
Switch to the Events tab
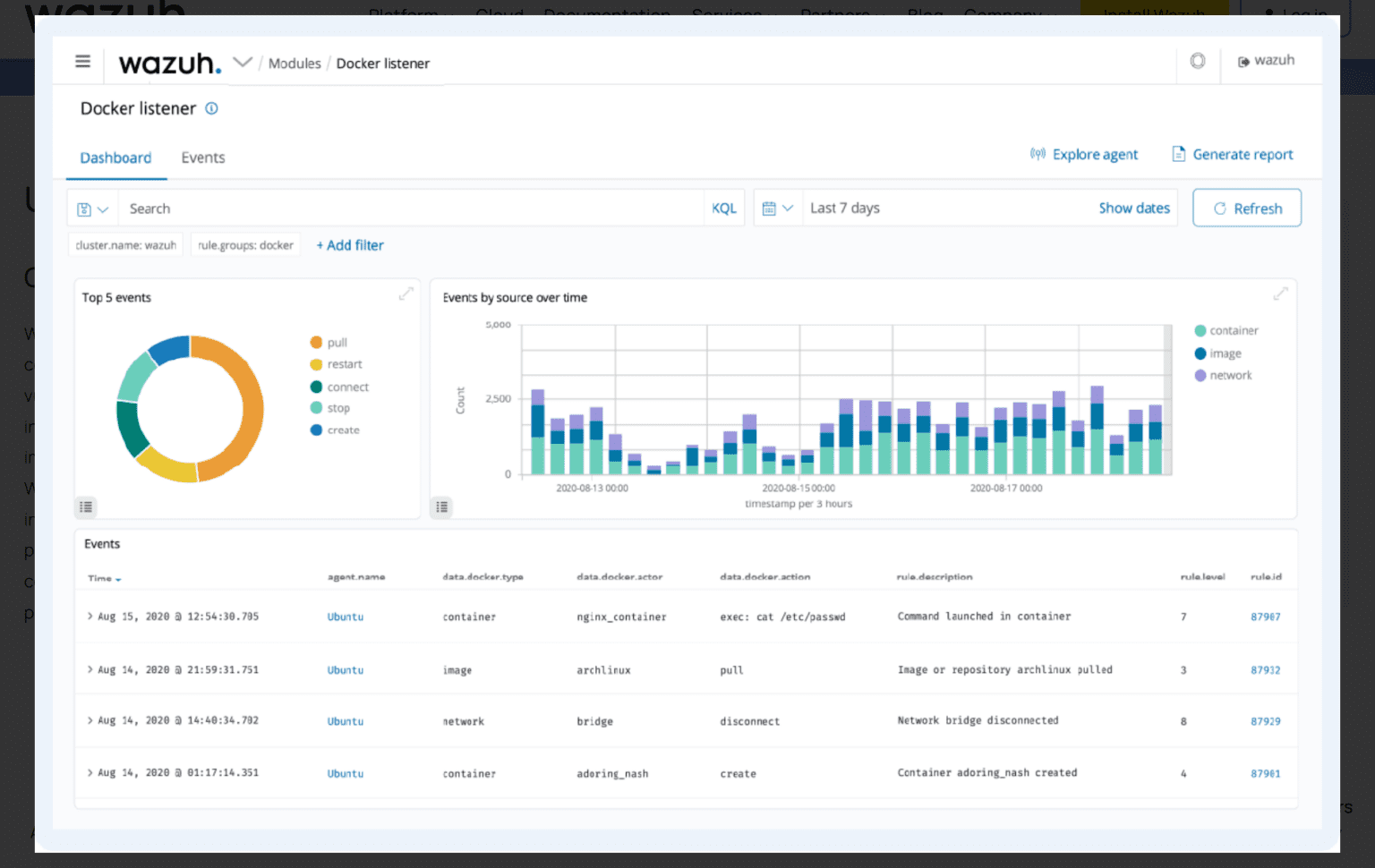202,157
